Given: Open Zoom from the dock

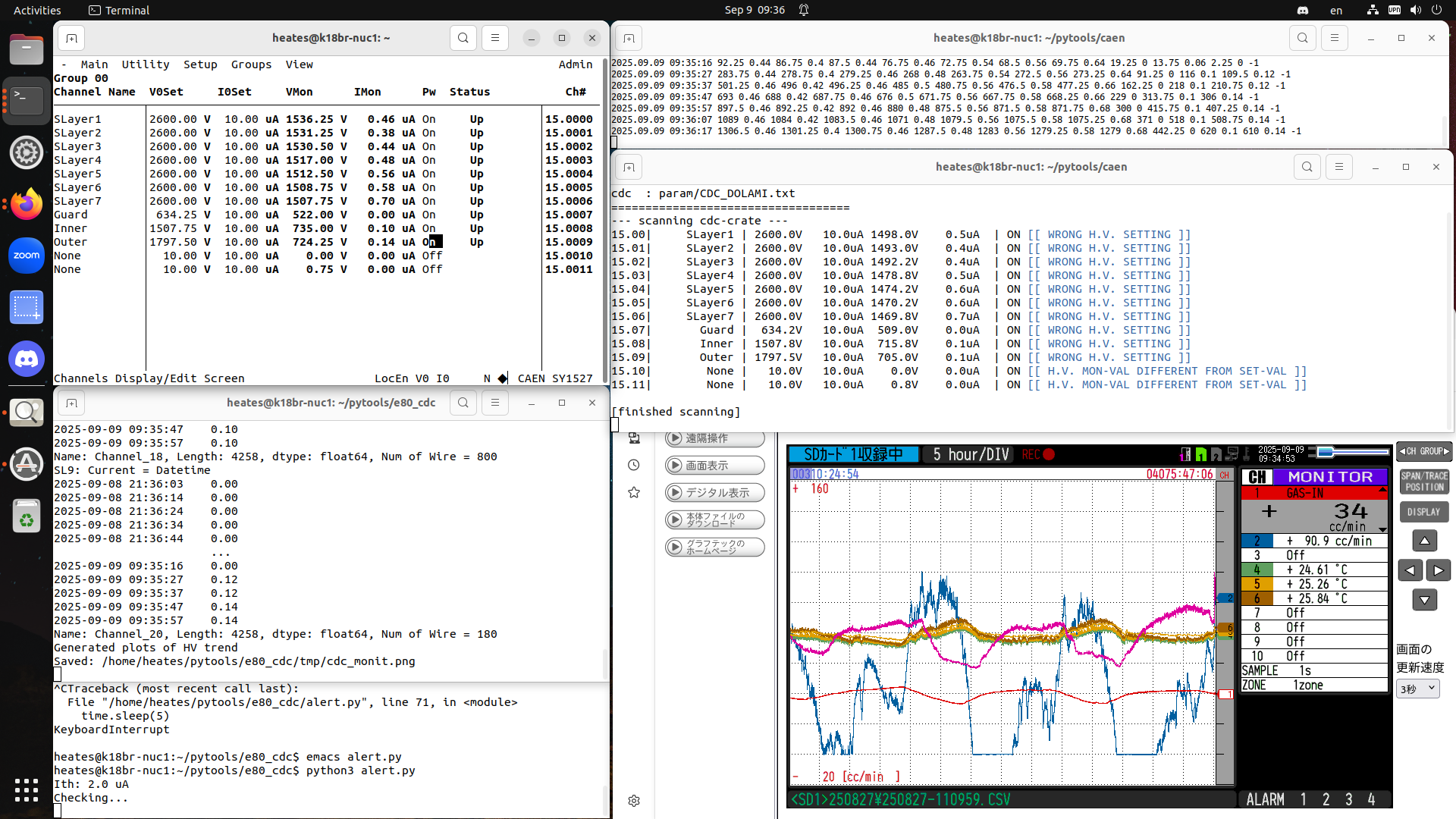Looking at the screenshot, I should (x=27, y=256).
